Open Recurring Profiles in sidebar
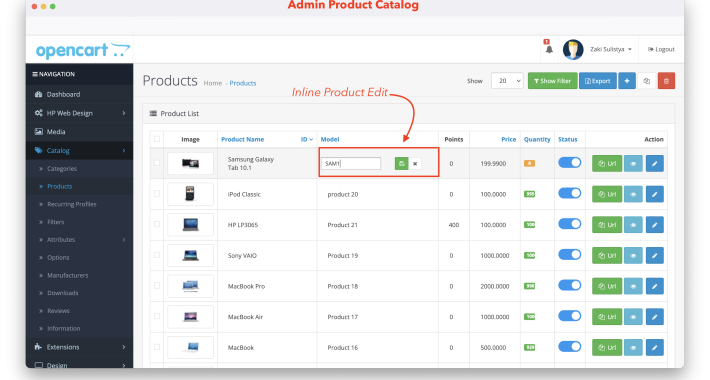The width and height of the screenshot is (710, 380). (x=72, y=204)
